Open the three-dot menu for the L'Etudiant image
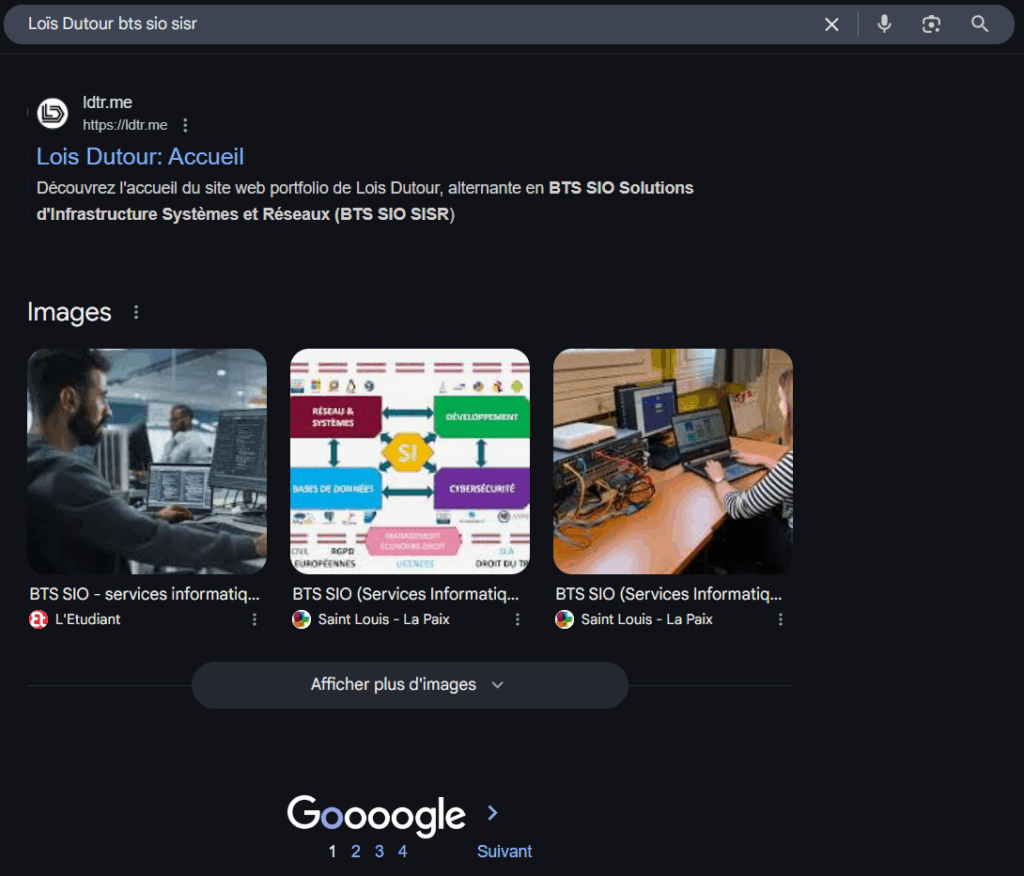This screenshot has width=1024, height=876. 255,619
